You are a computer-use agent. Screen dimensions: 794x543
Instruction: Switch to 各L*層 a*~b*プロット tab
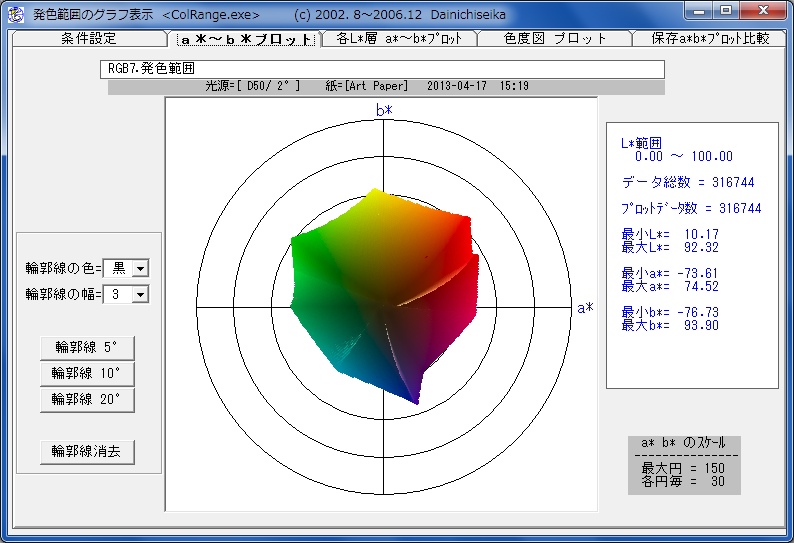click(x=399, y=38)
